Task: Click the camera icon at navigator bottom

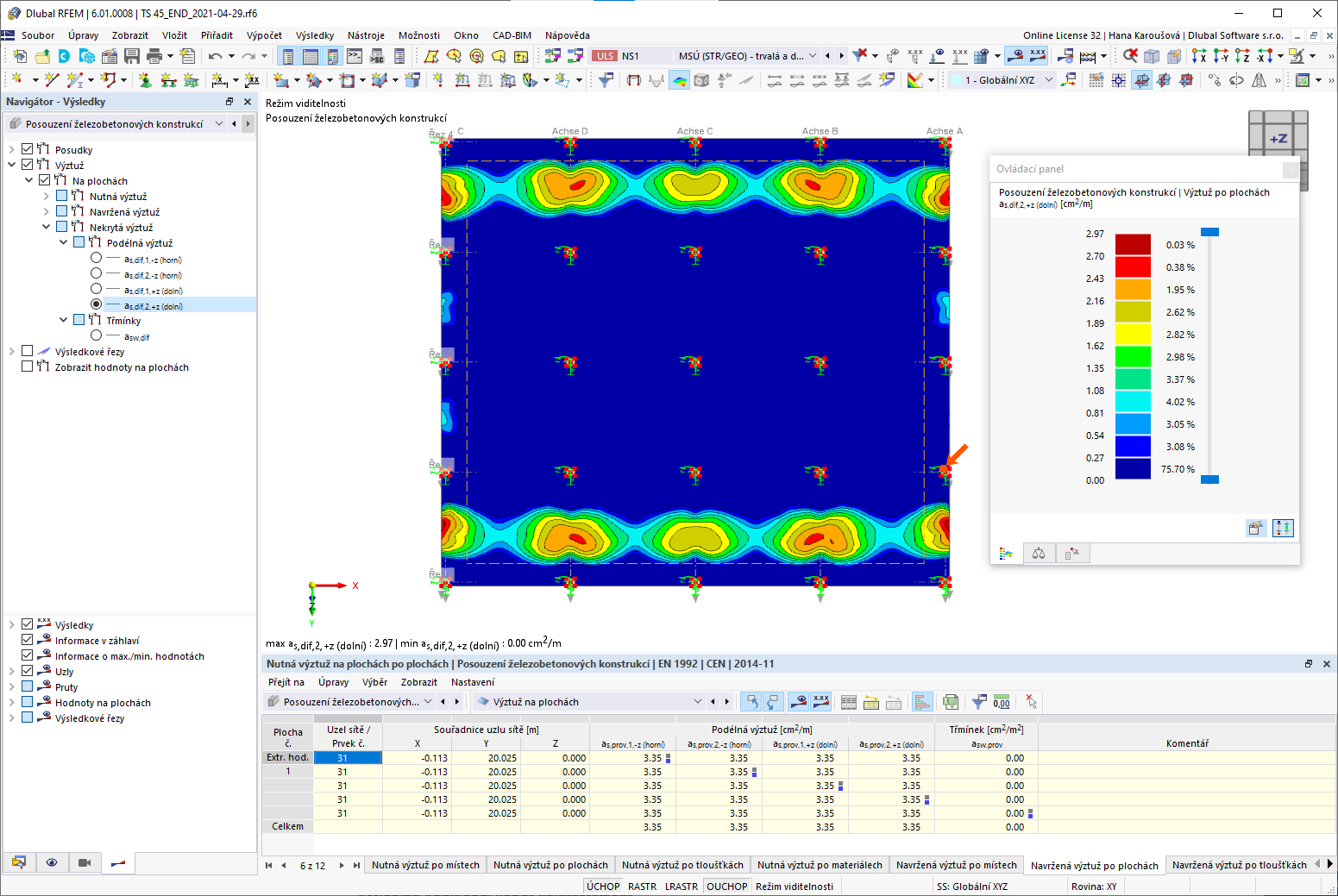Action: click(x=85, y=862)
